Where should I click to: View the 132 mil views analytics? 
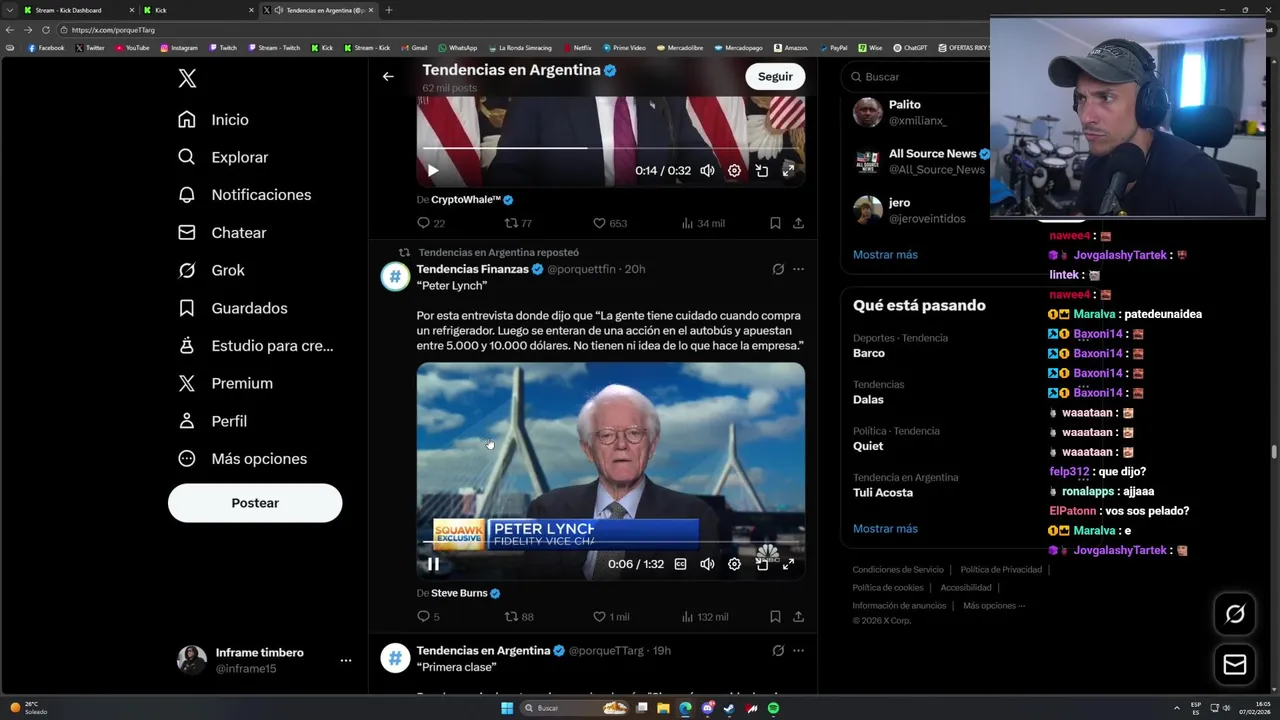705,617
